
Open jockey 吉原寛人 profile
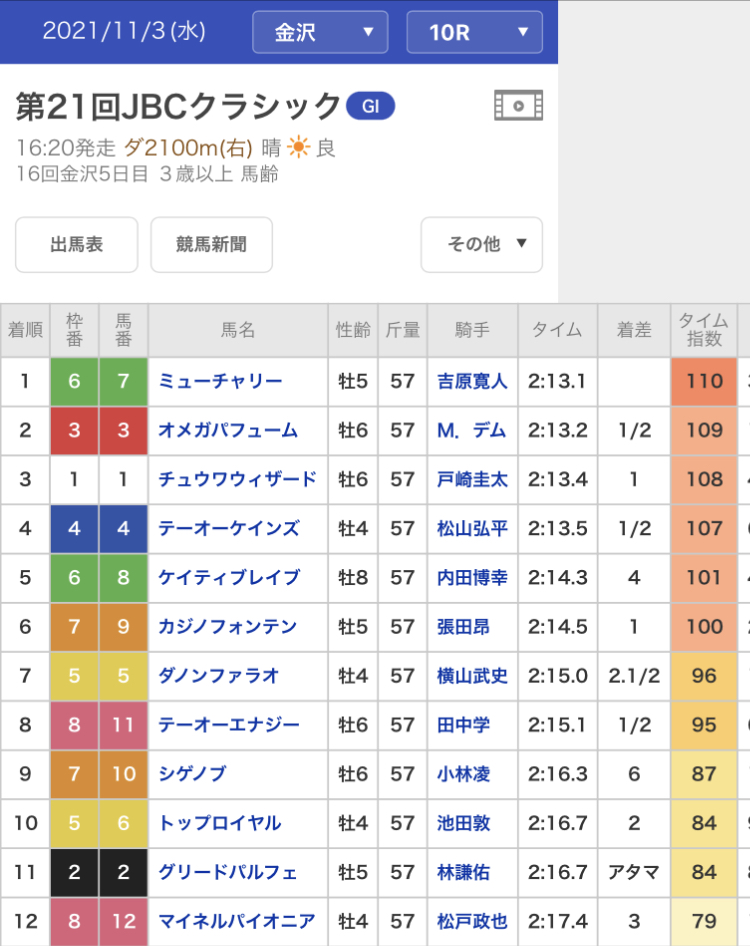pos(472,381)
